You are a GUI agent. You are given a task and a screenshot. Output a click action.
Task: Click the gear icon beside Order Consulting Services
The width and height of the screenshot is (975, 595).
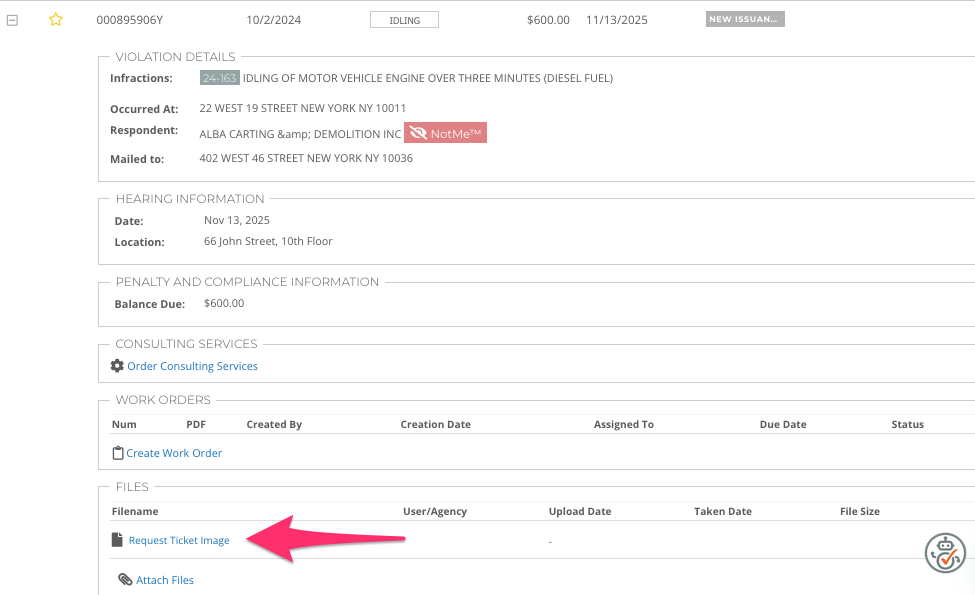[x=117, y=366]
